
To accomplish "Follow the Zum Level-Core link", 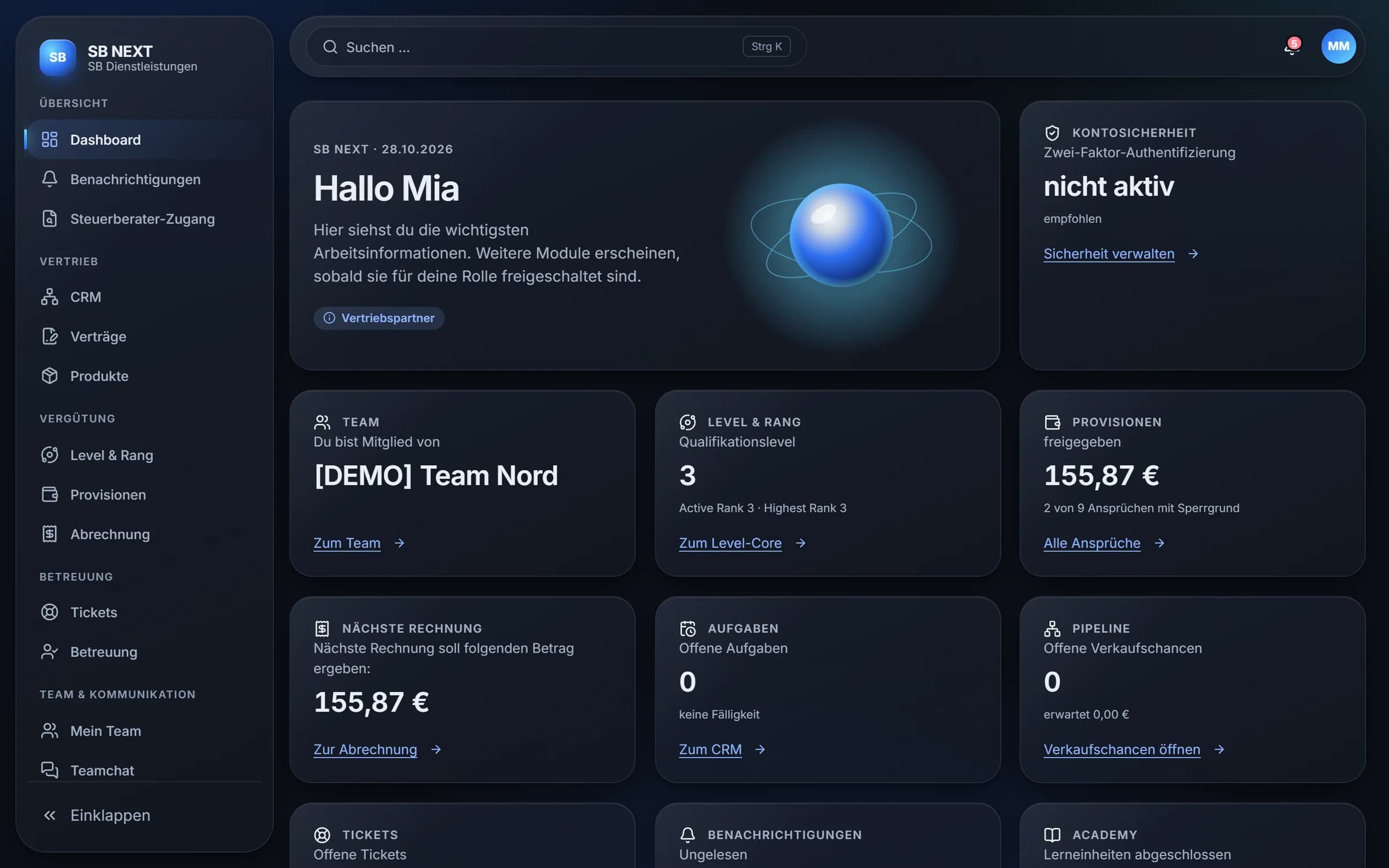I will (743, 543).
